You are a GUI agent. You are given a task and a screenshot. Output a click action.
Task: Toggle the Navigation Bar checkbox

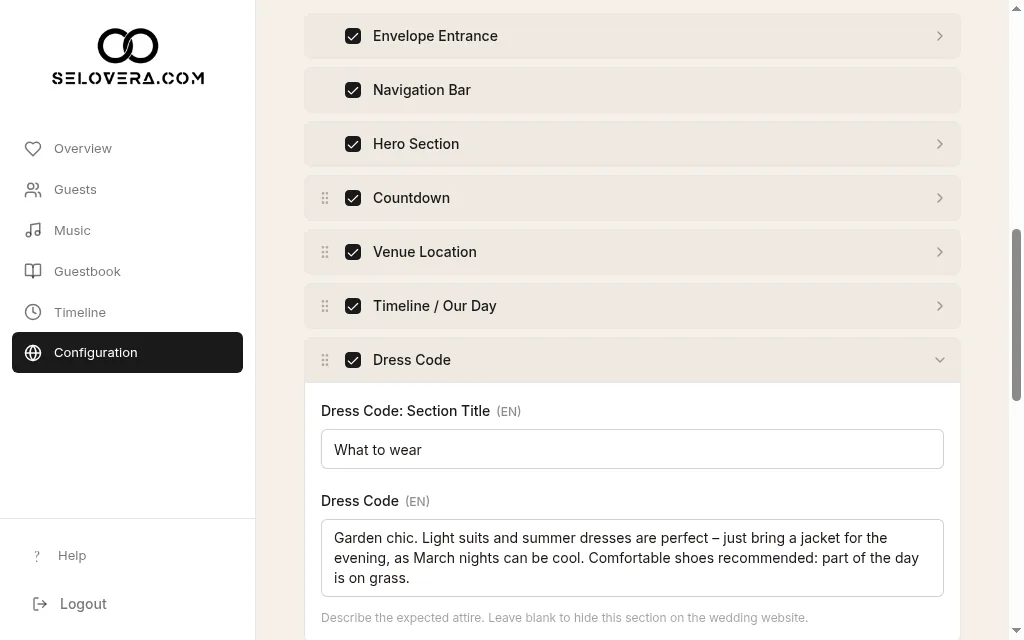(353, 90)
